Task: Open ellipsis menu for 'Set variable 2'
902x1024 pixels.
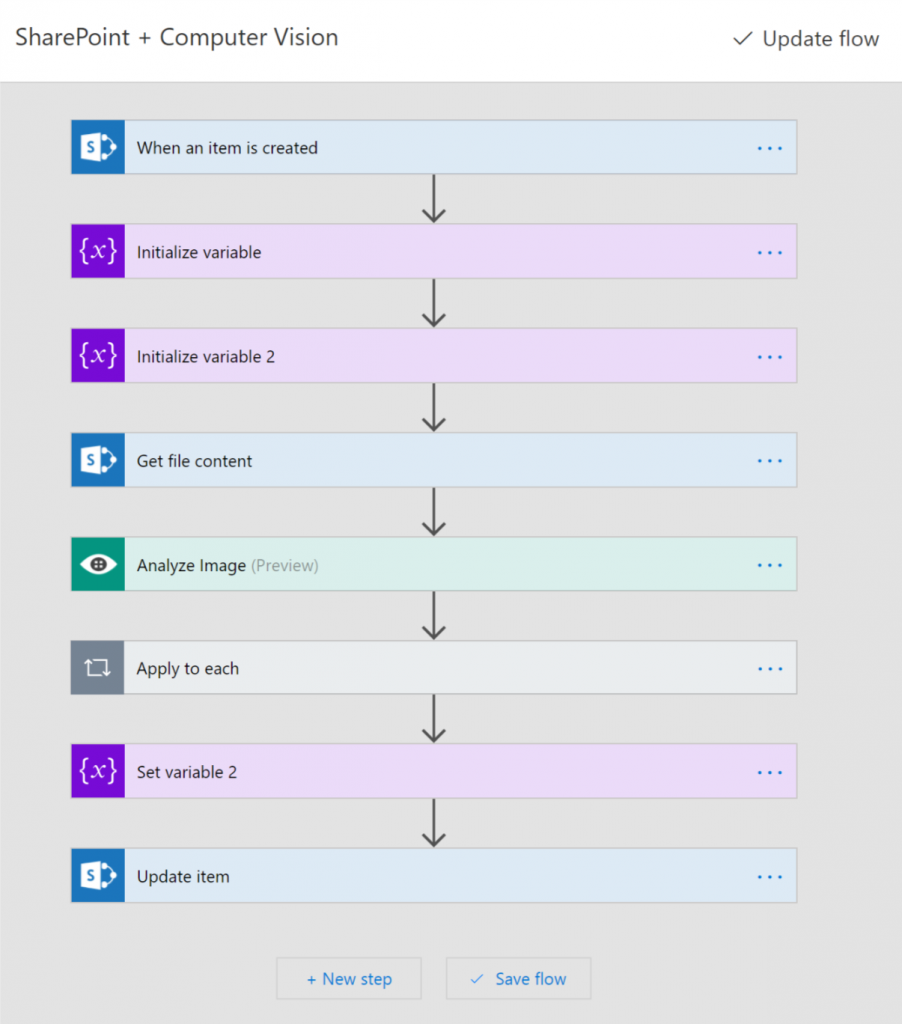Action: click(x=769, y=773)
